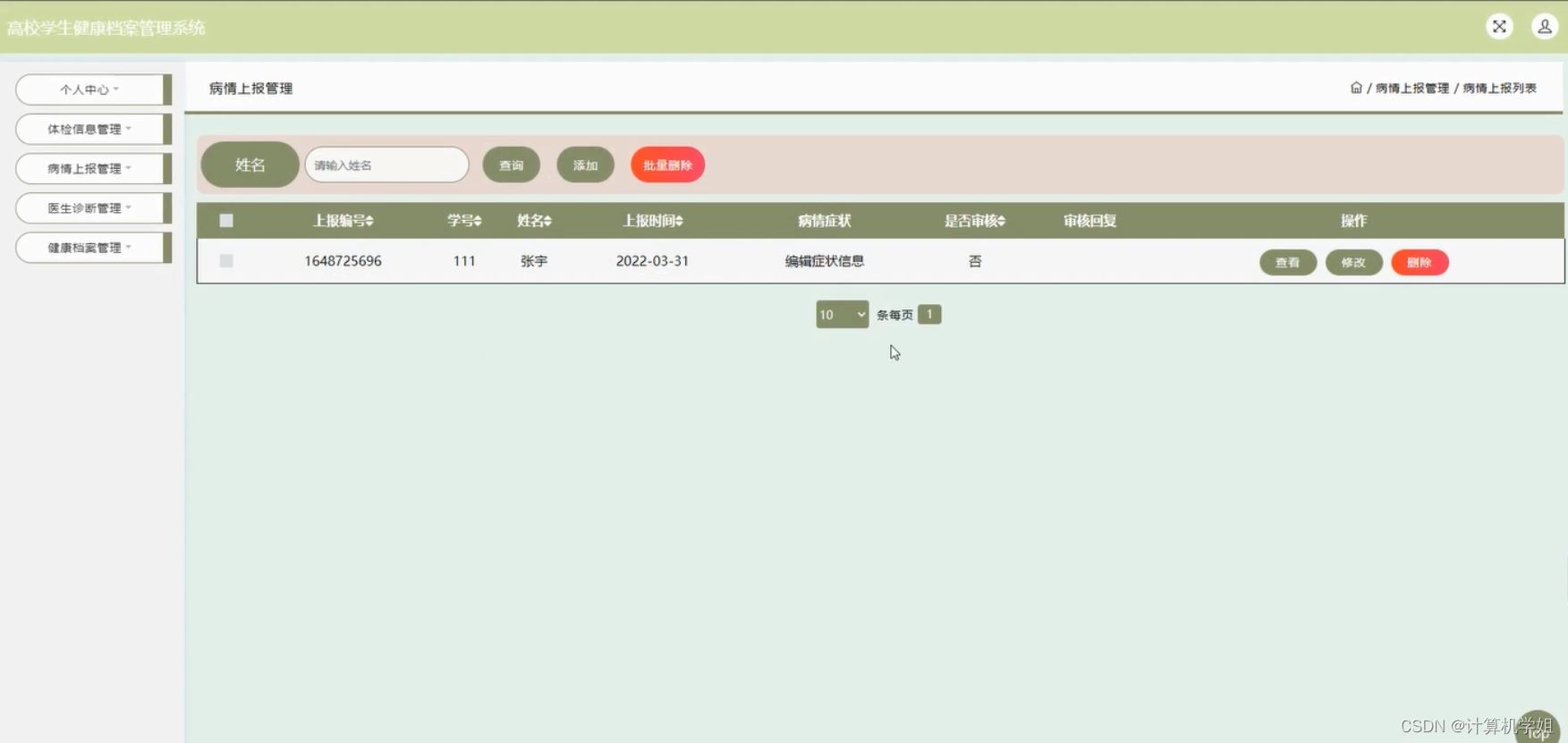The image size is (1568, 743).
Task: Click the fullscreen toggle icon
Action: pos(1499,27)
